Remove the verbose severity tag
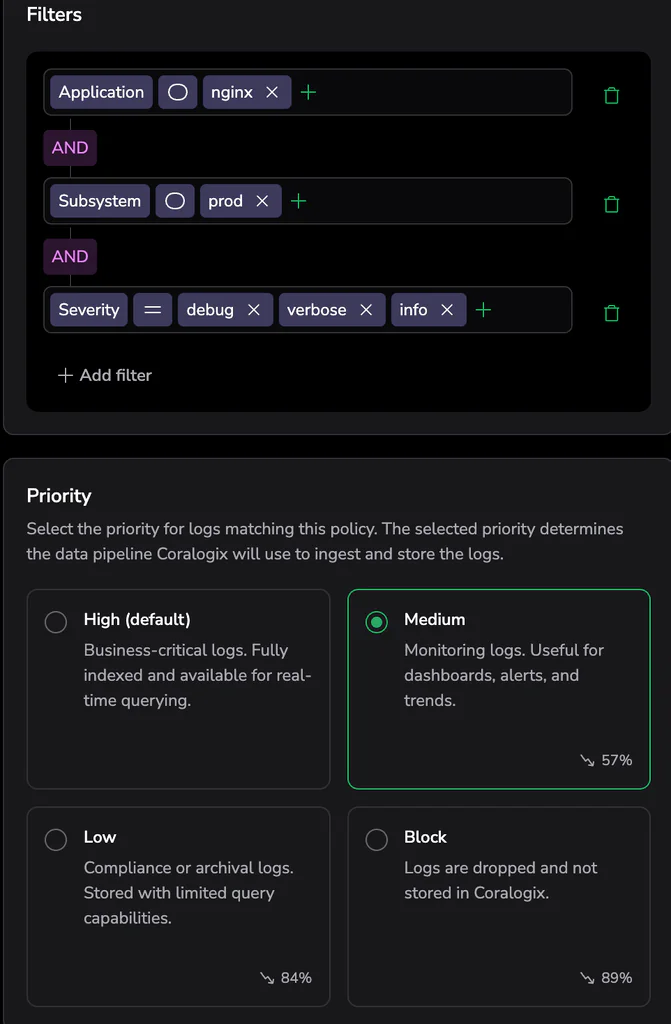This screenshot has width=671, height=1024. 366,310
